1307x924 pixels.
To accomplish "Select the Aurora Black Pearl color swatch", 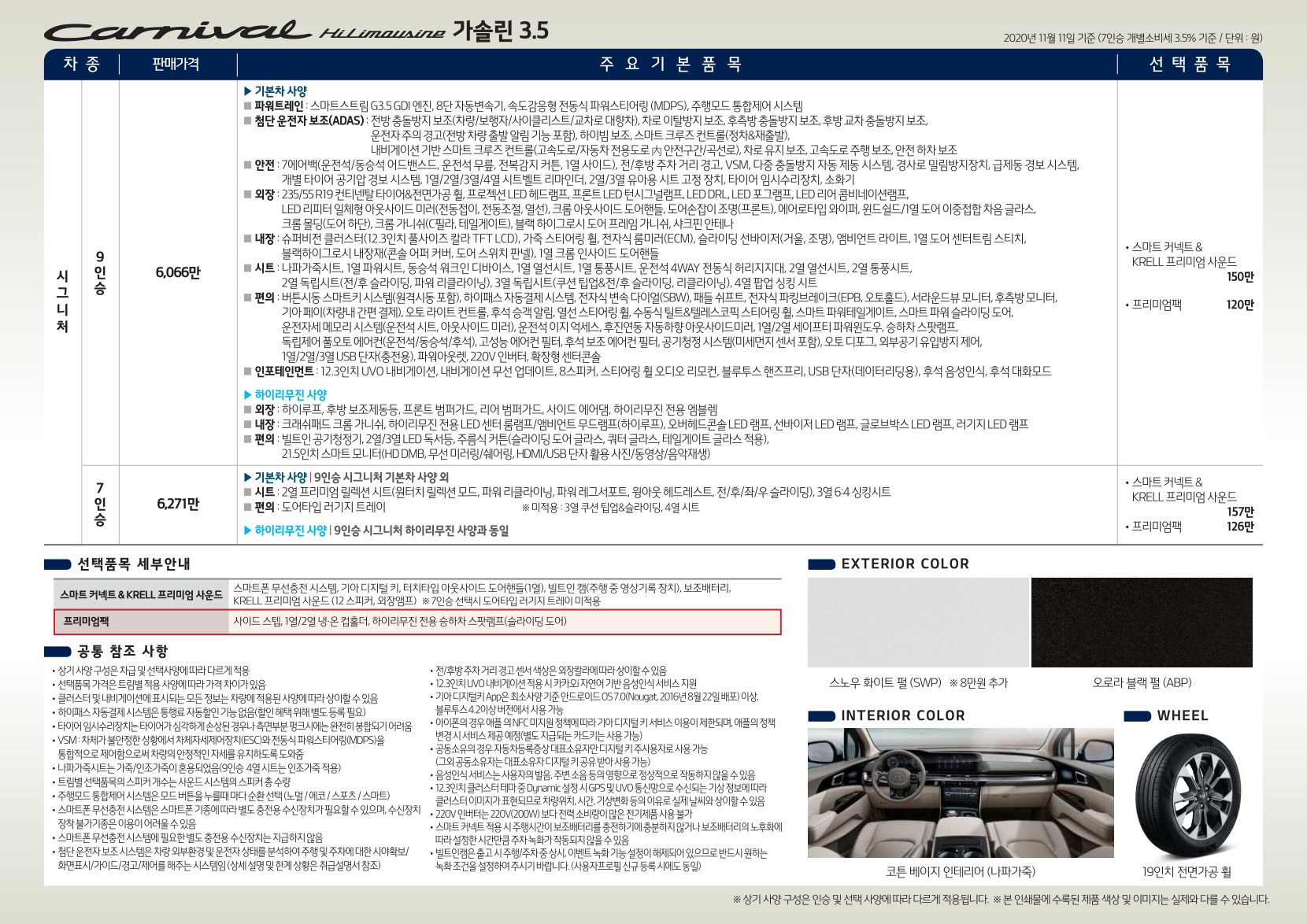I will 1142,623.
